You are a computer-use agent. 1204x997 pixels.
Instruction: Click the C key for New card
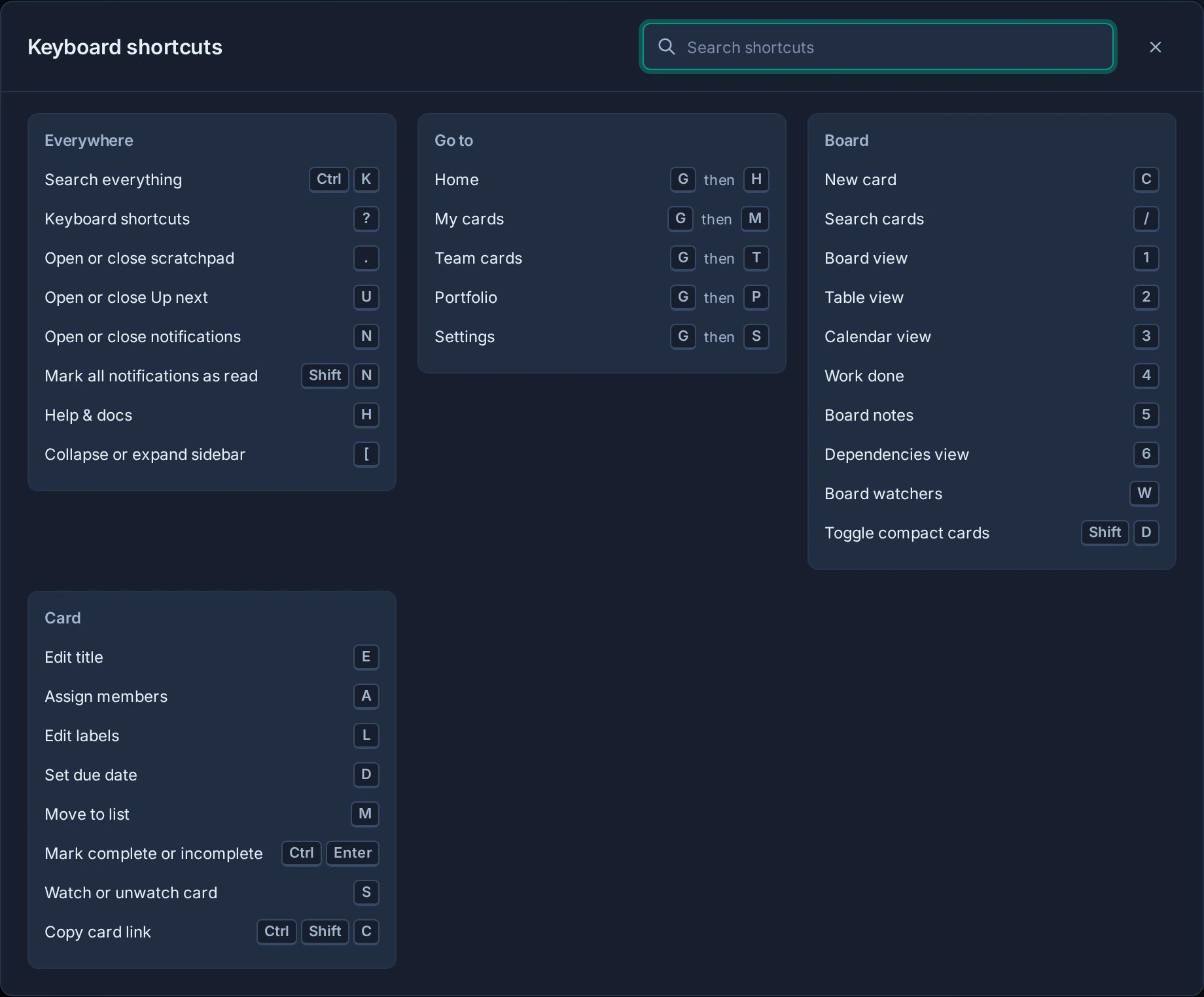click(x=1146, y=179)
